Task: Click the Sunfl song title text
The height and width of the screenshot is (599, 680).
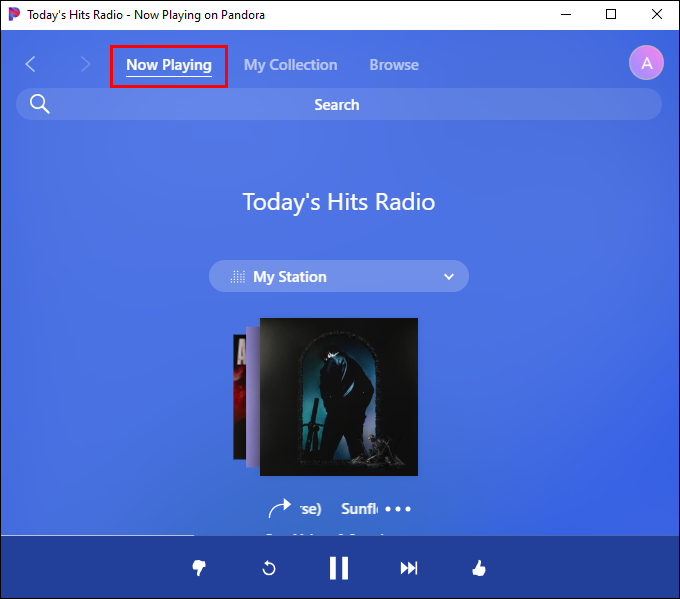Action: (x=359, y=509)
